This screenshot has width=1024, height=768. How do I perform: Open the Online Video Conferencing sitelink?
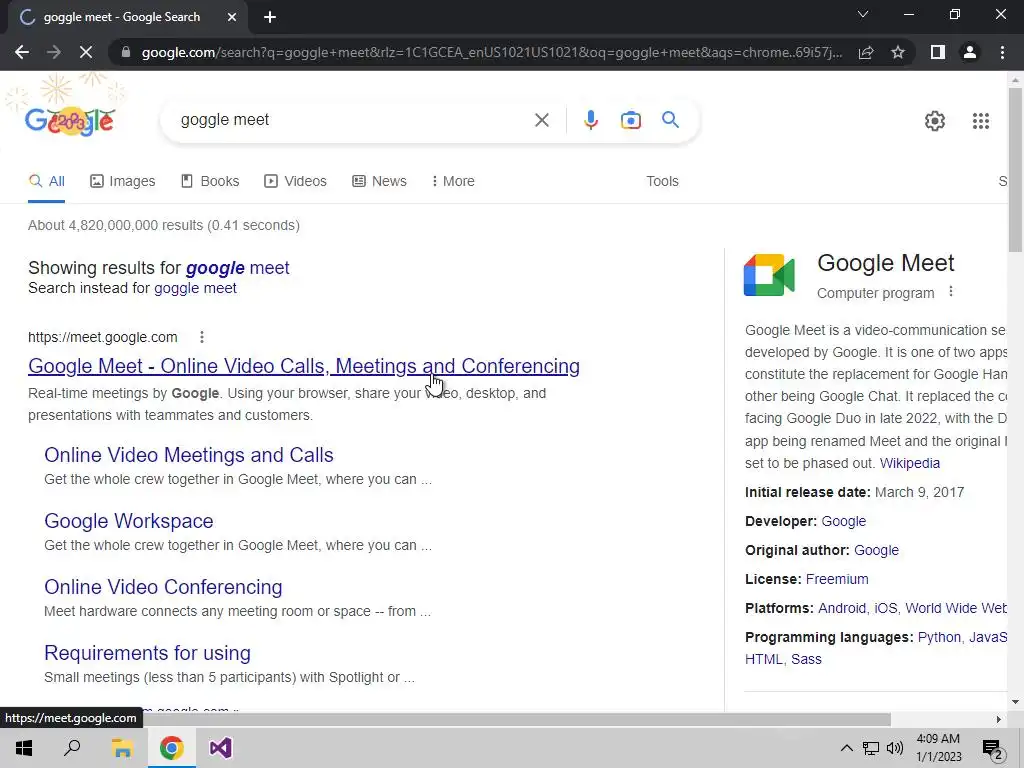(163, 586)
